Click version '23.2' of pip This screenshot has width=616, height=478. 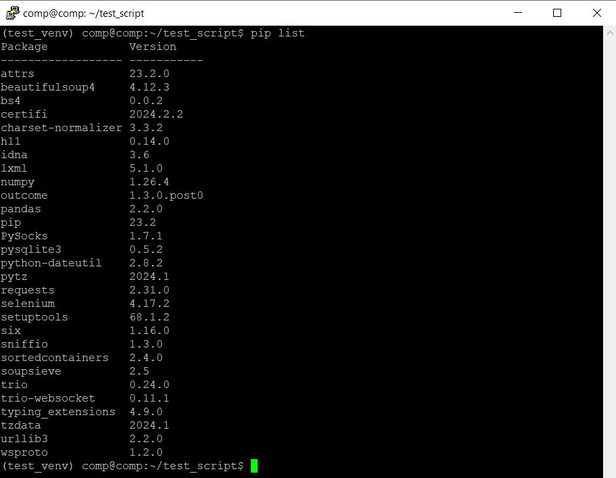pyautogui.click(x=143, y=222)
